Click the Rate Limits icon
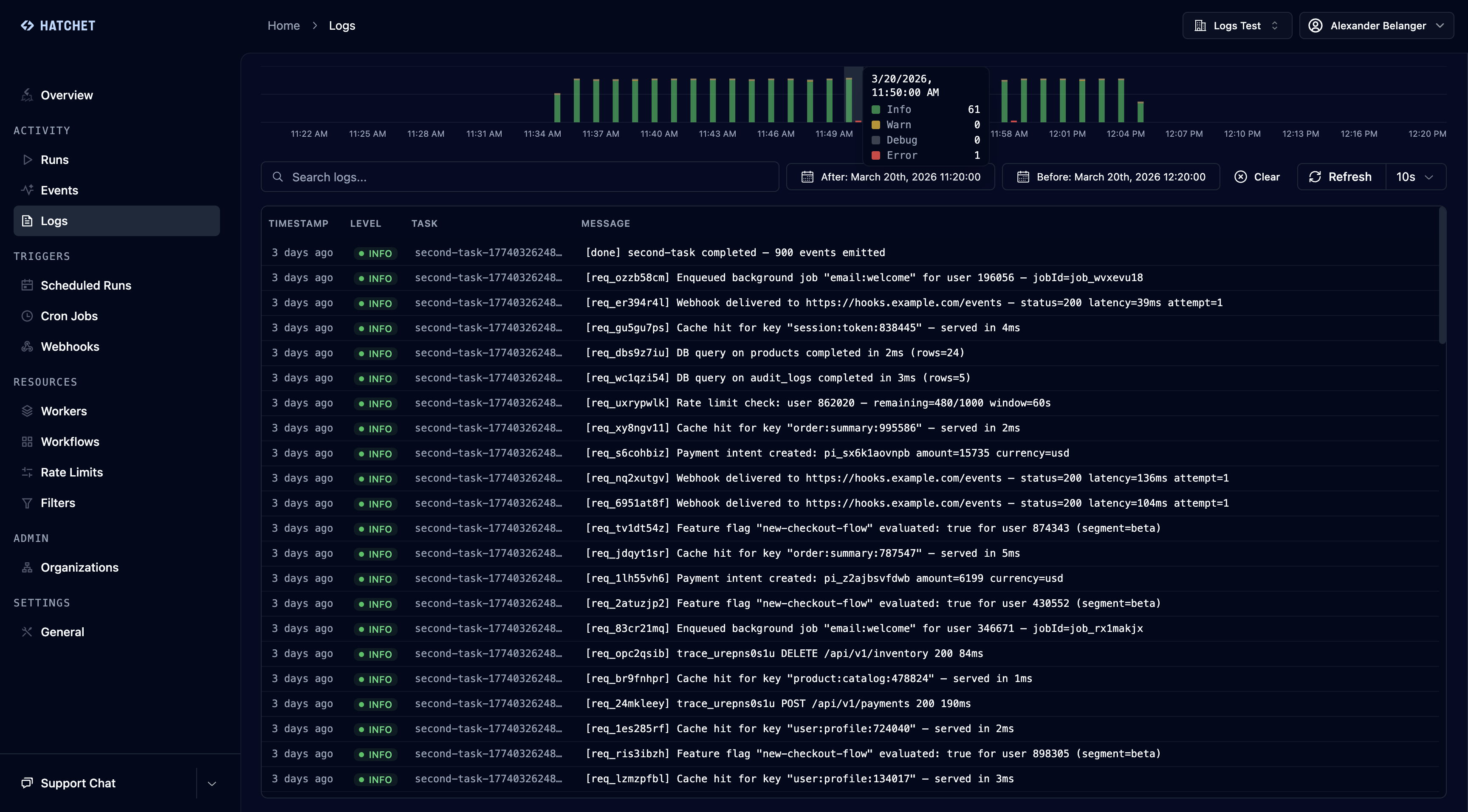 [27, 472]
